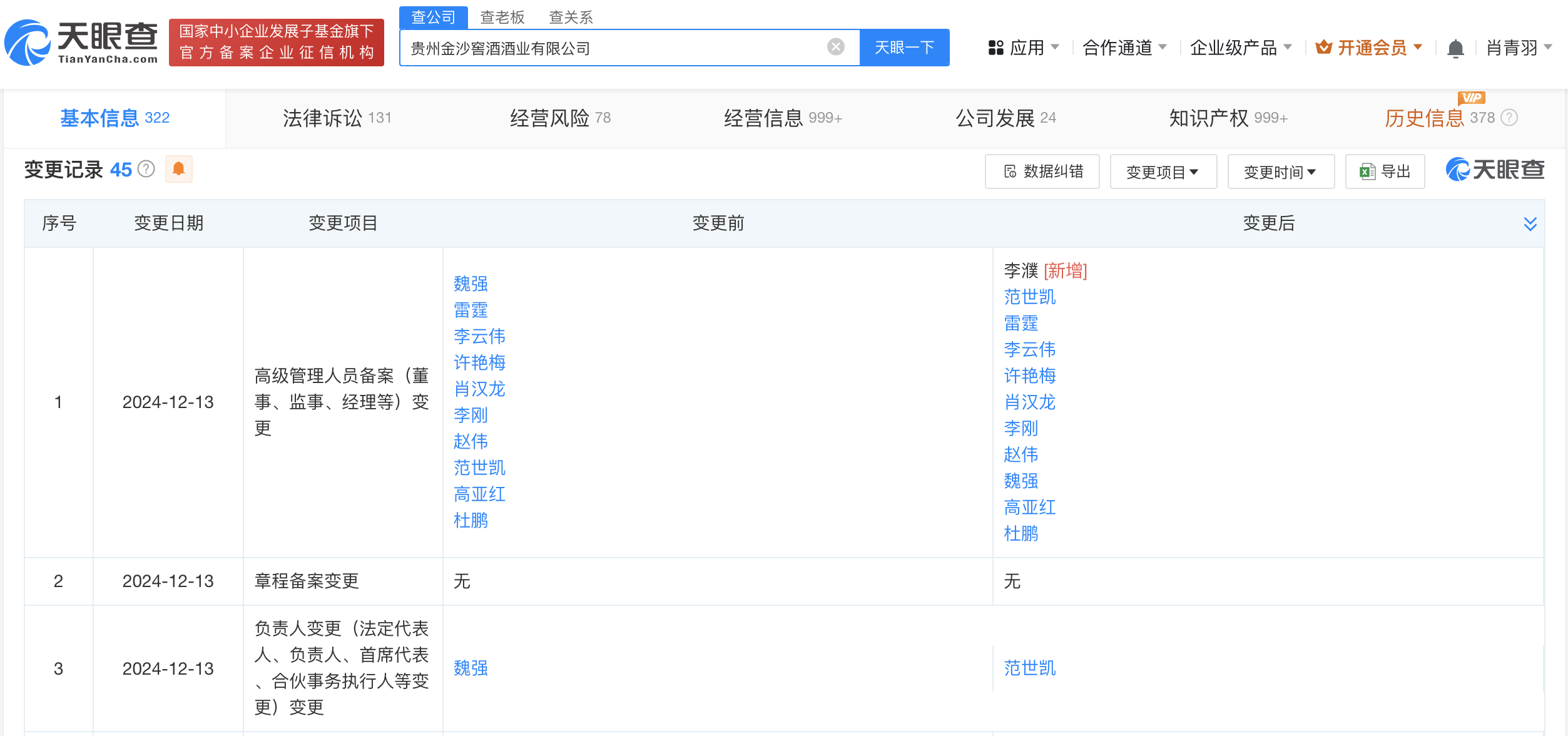
Task: Select the 查关系 search tab
Action: pos(571,17)
